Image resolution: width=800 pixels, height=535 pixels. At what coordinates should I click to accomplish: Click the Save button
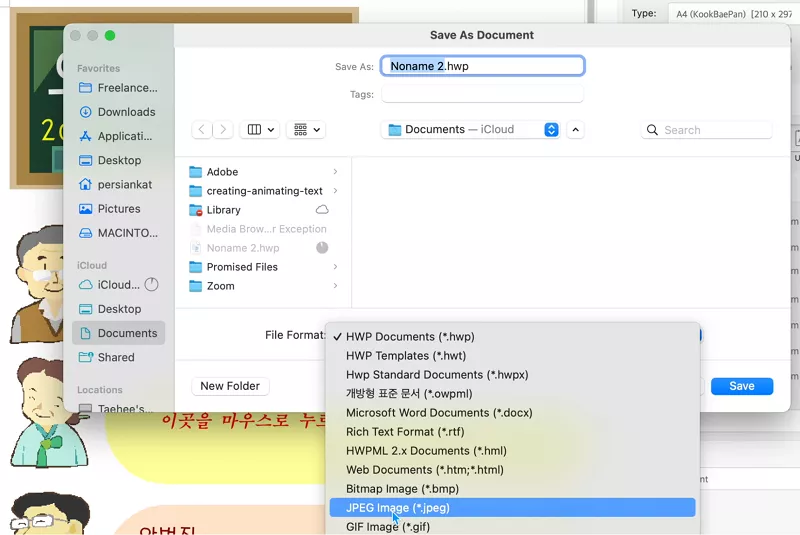pos(742,386)
